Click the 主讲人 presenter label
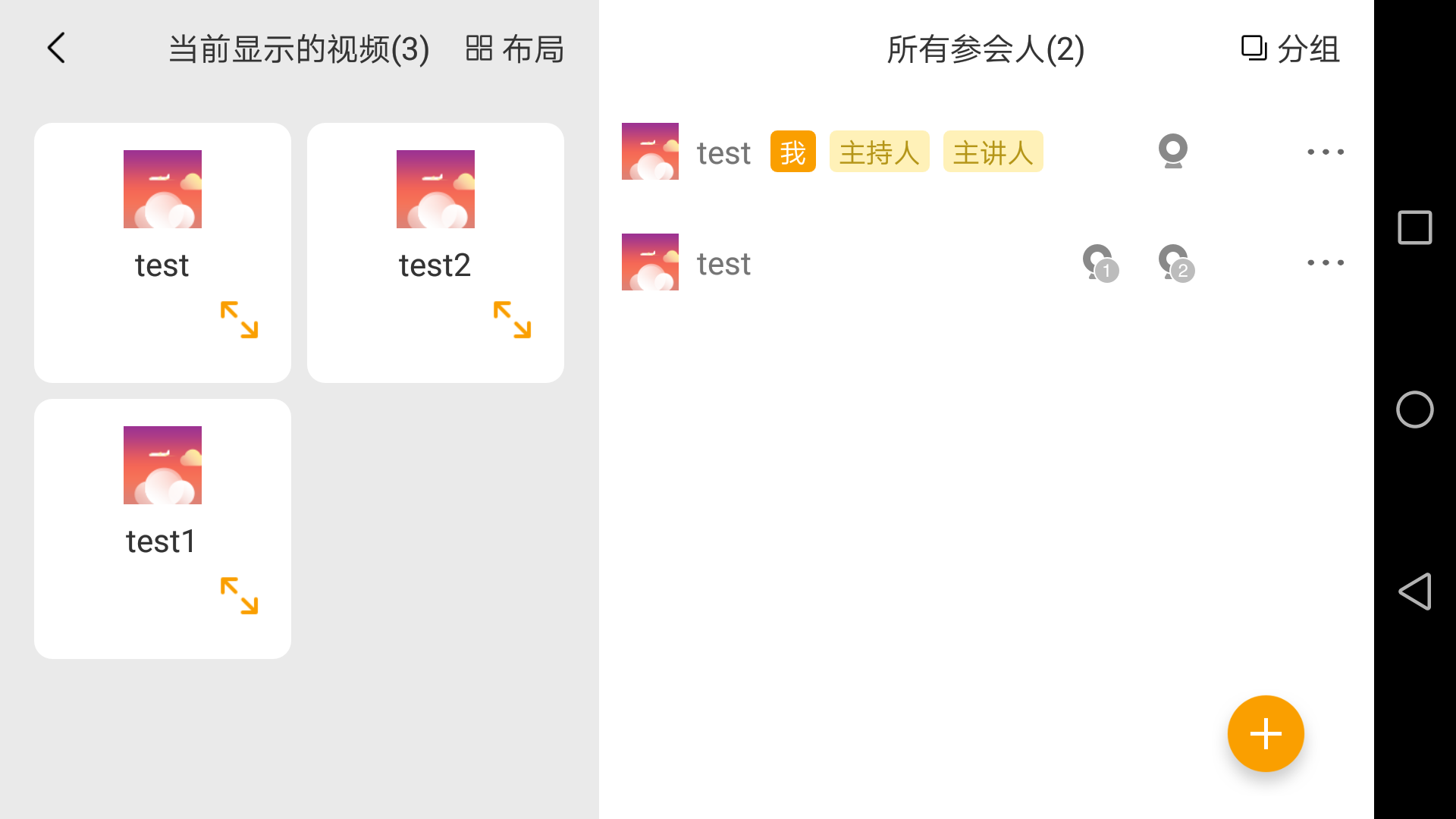 pos(993,151)
